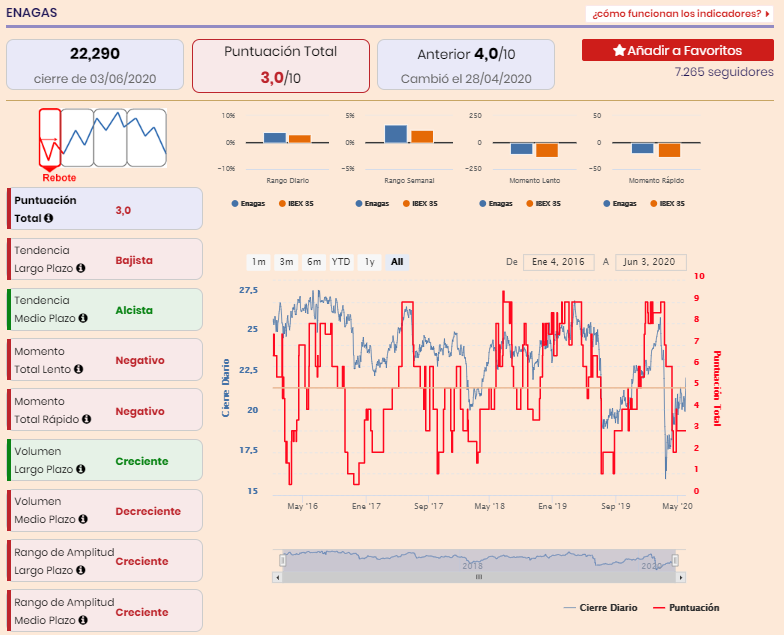Show info for Volumen Largo Plazo
Viewport: 784px width, 635px height.
(x=80, y=470)
